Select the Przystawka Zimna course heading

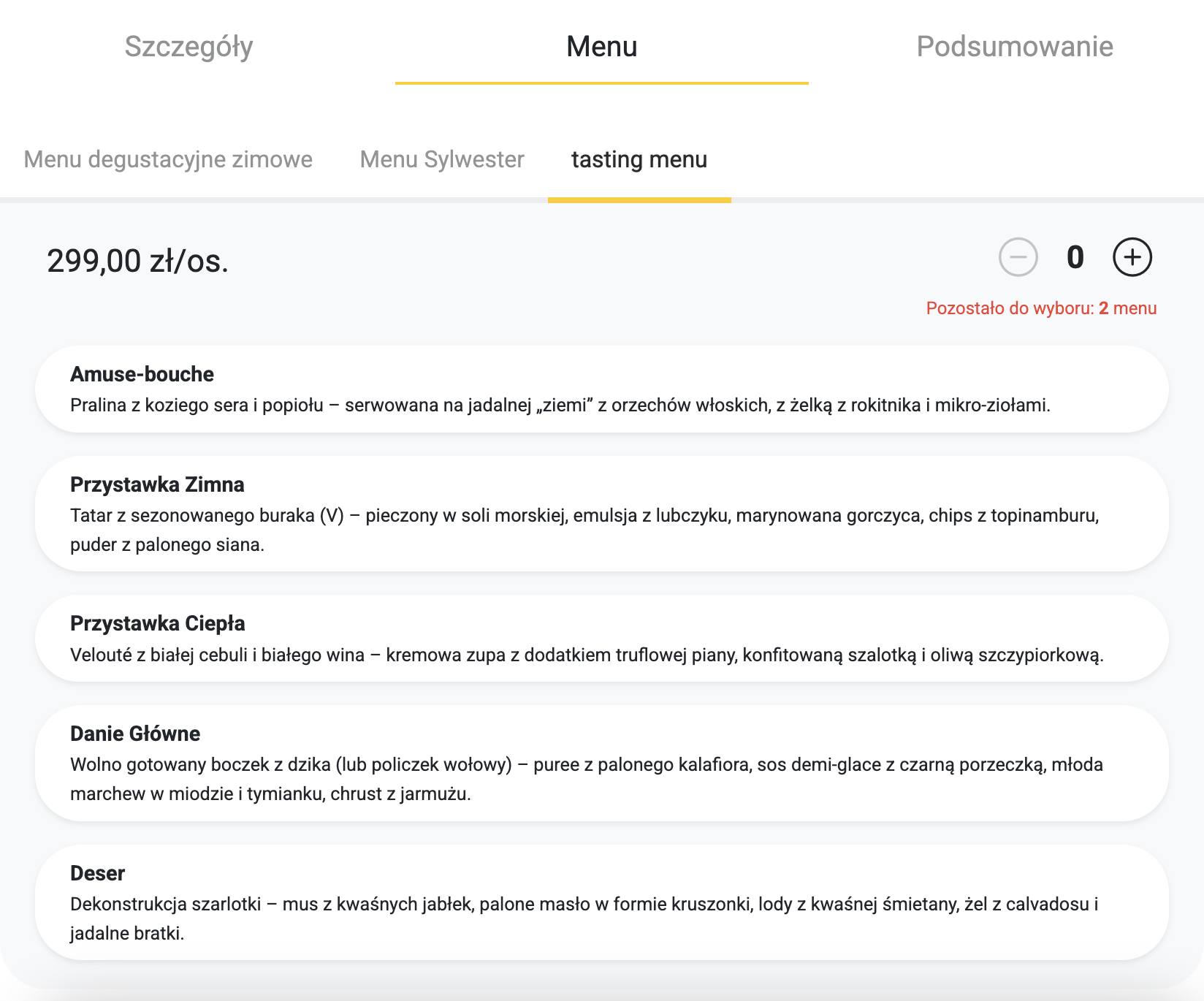tap(157, 484)
